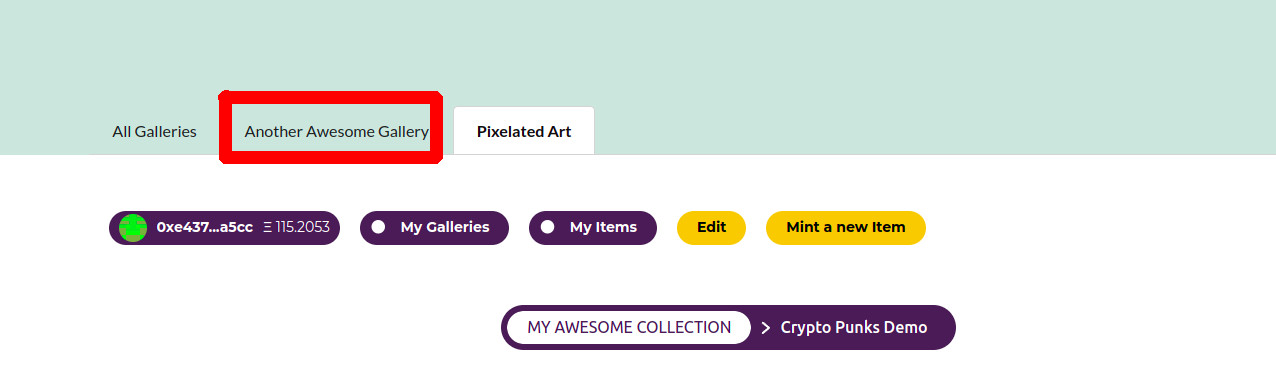
Task: Click the Ξ Ether currency symbol
Action: [x=268, y=227]
